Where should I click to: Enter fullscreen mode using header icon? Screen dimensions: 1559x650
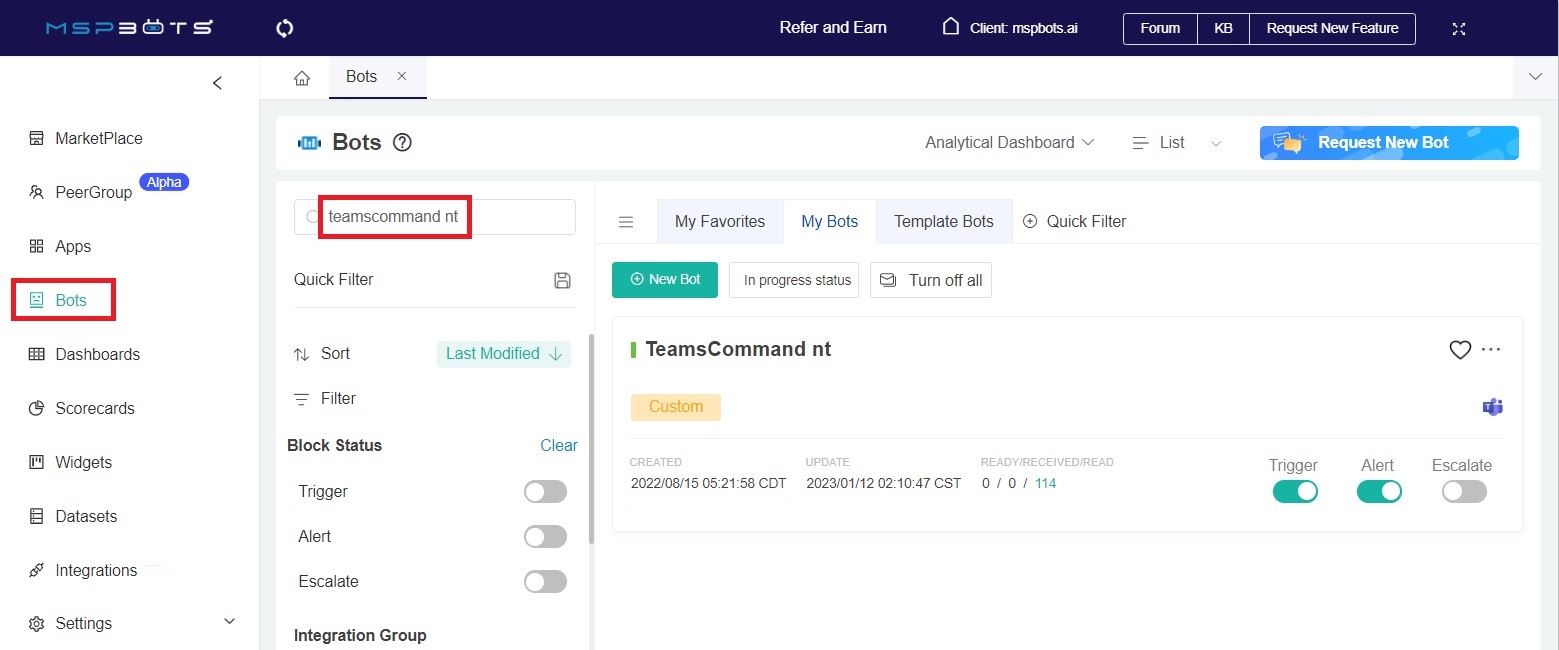[x=1458, y=29]
